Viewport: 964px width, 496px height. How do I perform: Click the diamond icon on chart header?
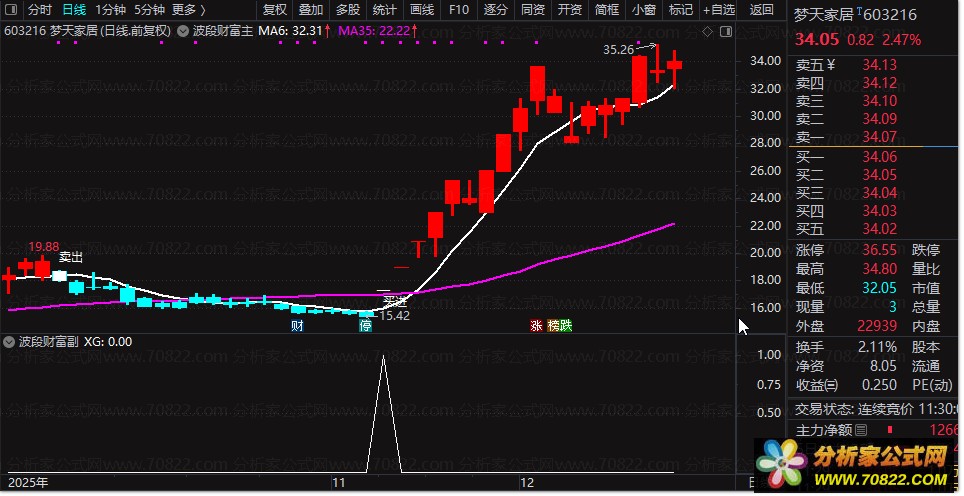point(708,31)
